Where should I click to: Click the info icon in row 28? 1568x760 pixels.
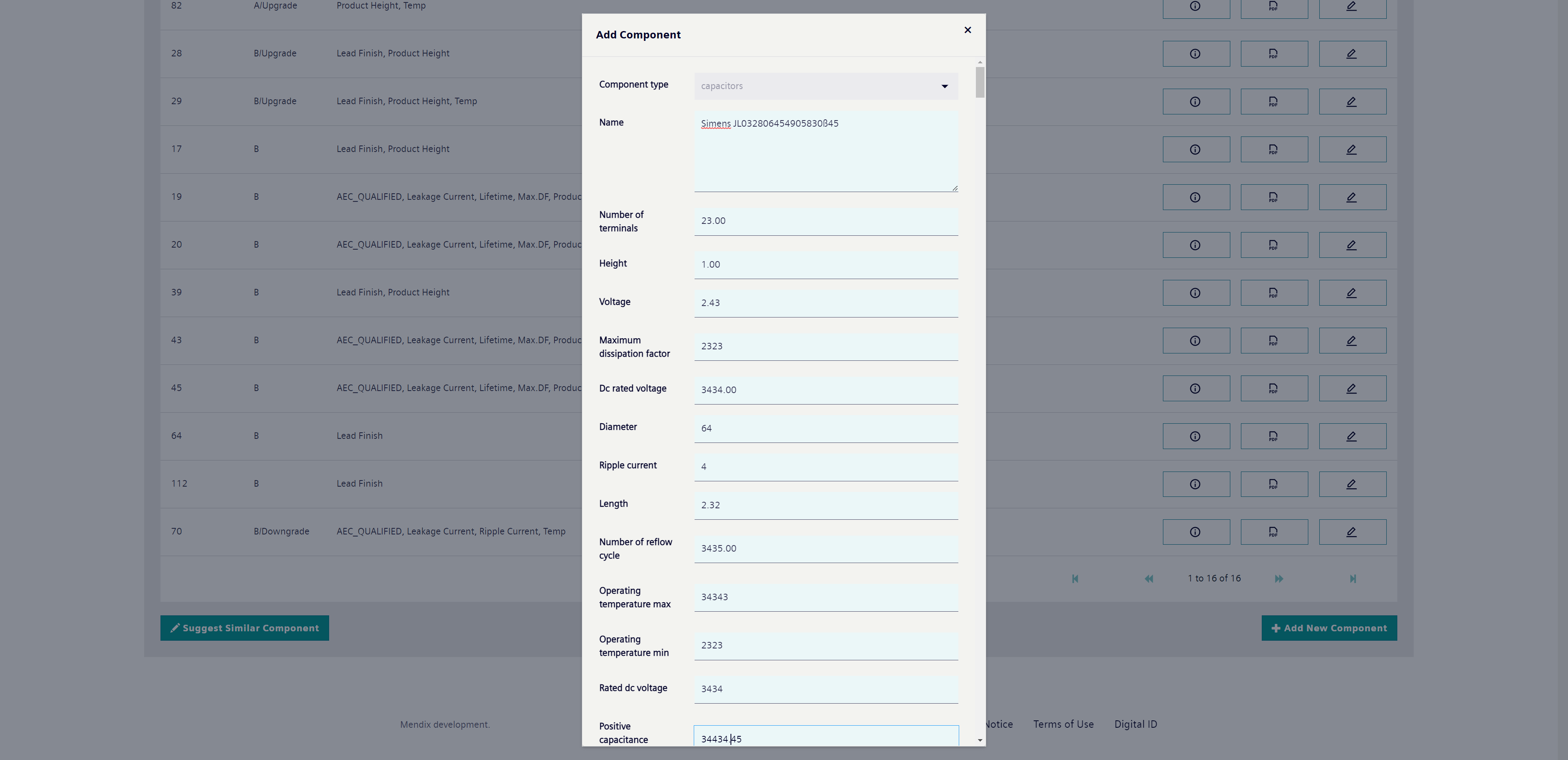pos(1196,54)
